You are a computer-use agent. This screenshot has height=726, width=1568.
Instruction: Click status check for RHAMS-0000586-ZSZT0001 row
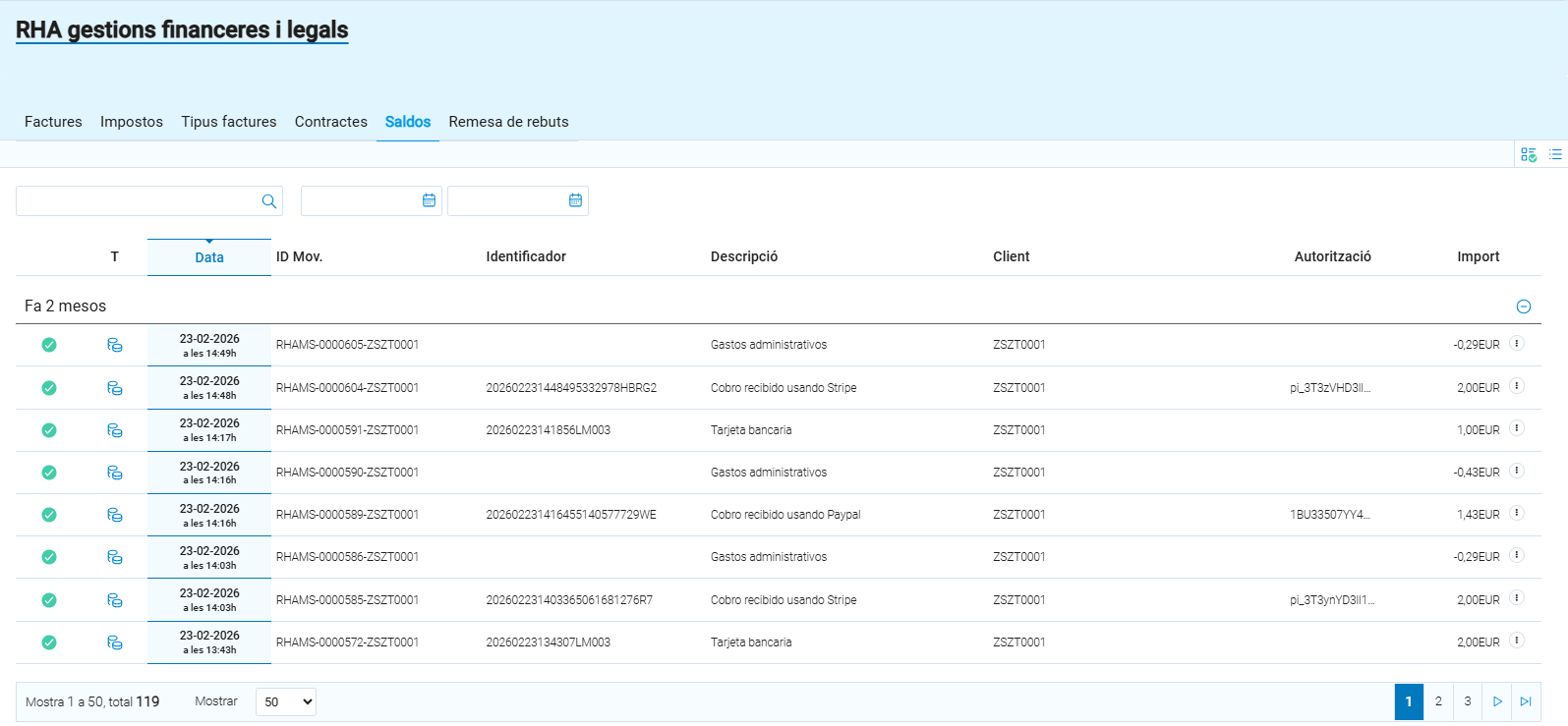[49, 557]
